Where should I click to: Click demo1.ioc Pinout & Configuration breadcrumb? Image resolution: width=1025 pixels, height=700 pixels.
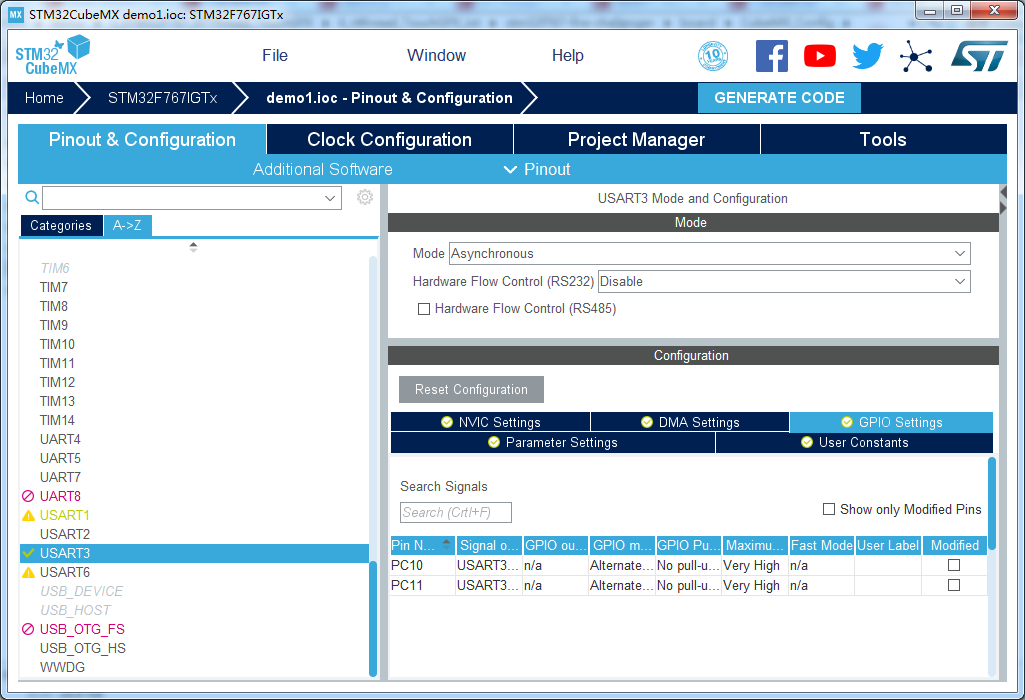tap(389, 98)
